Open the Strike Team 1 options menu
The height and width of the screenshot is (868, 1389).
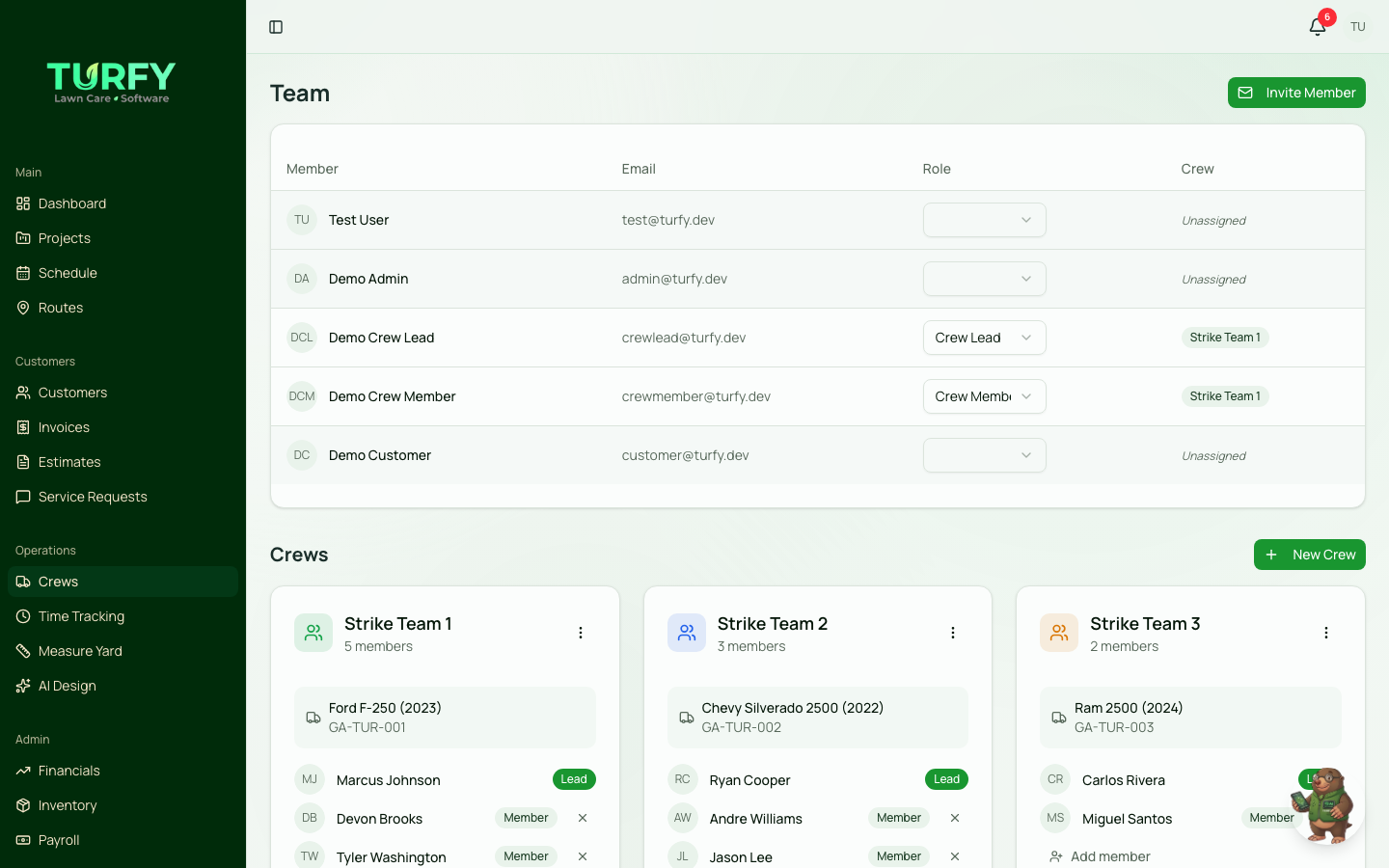click(581, 633)
